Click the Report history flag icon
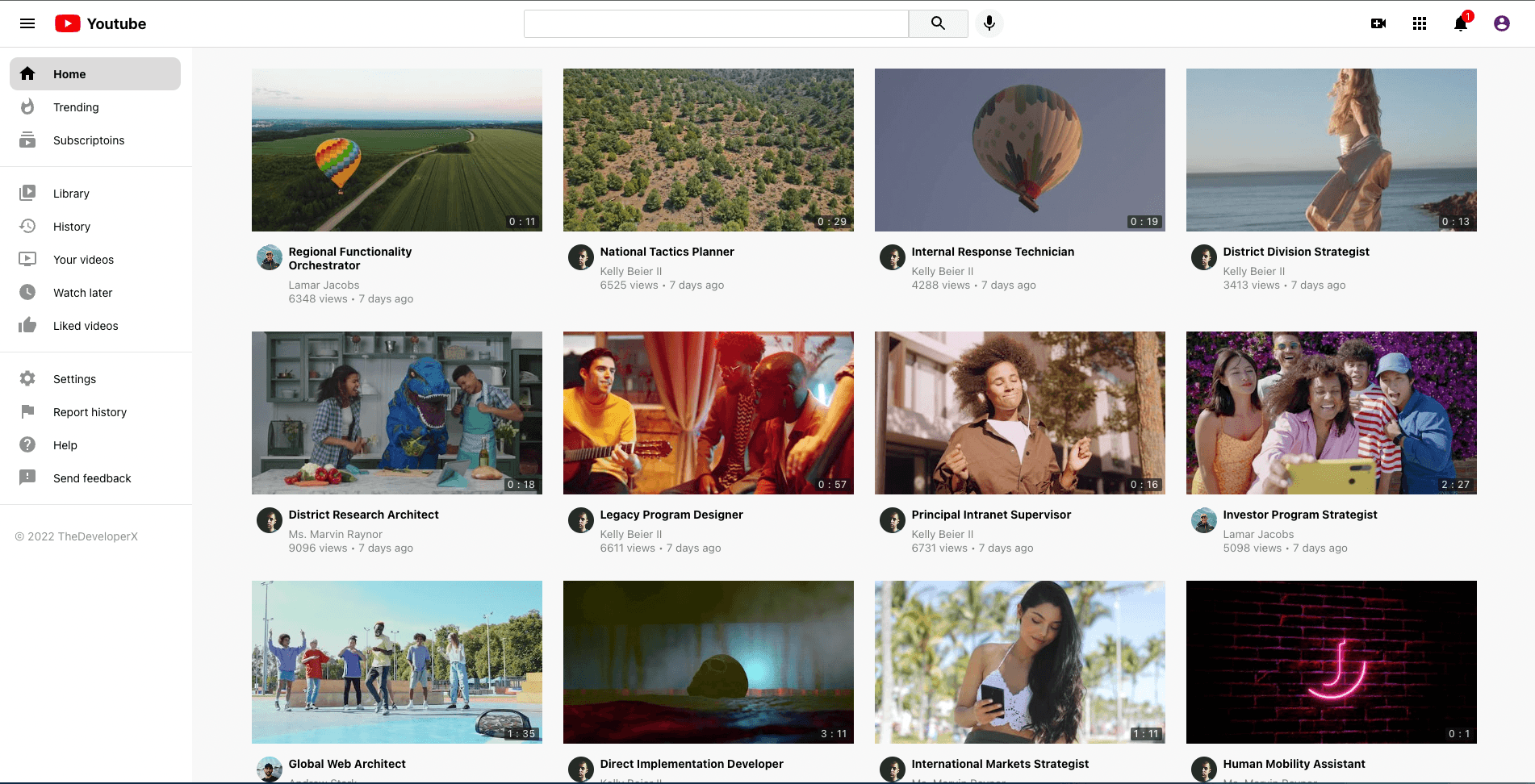 27,411
